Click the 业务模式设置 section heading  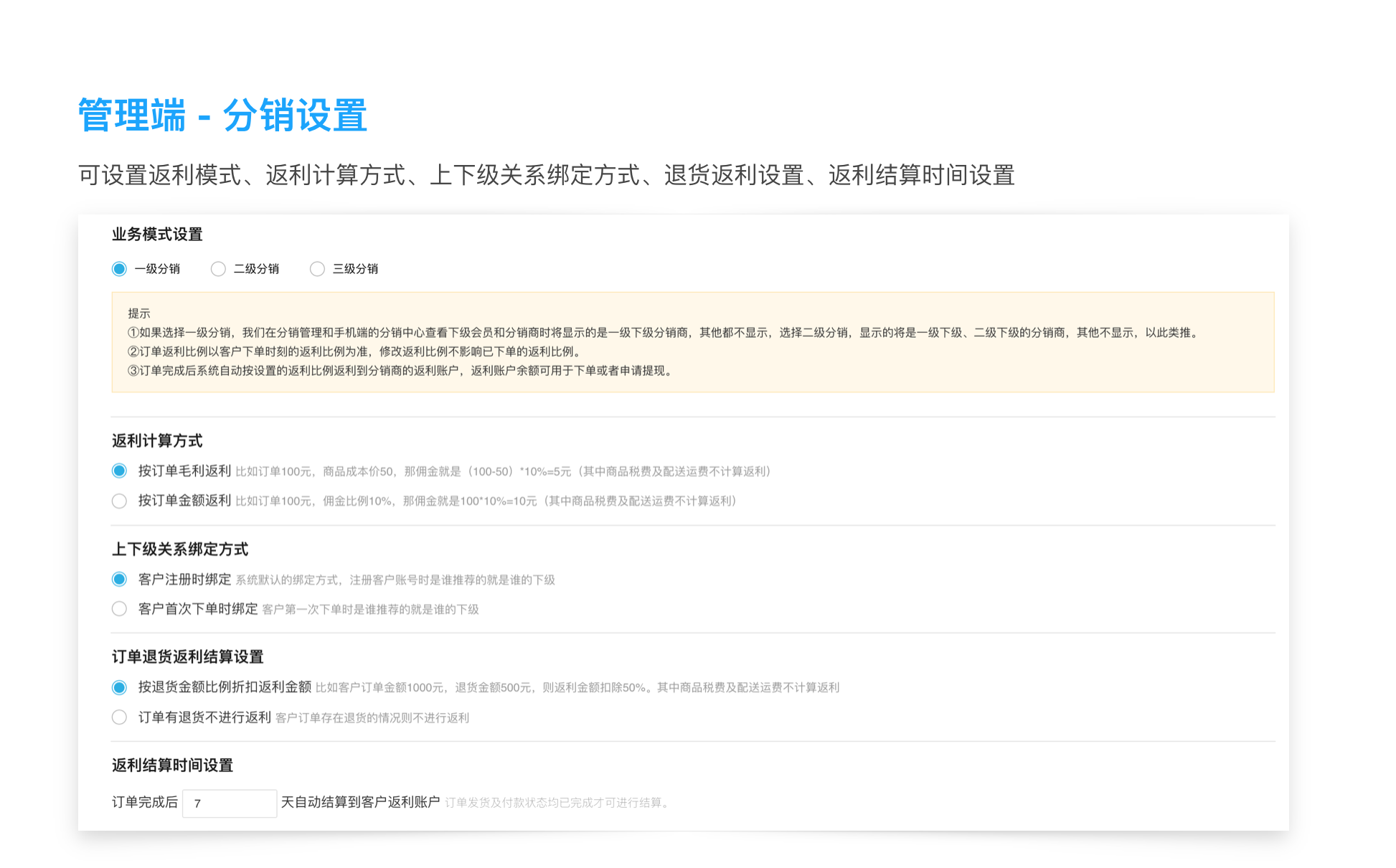click(157, 235)
